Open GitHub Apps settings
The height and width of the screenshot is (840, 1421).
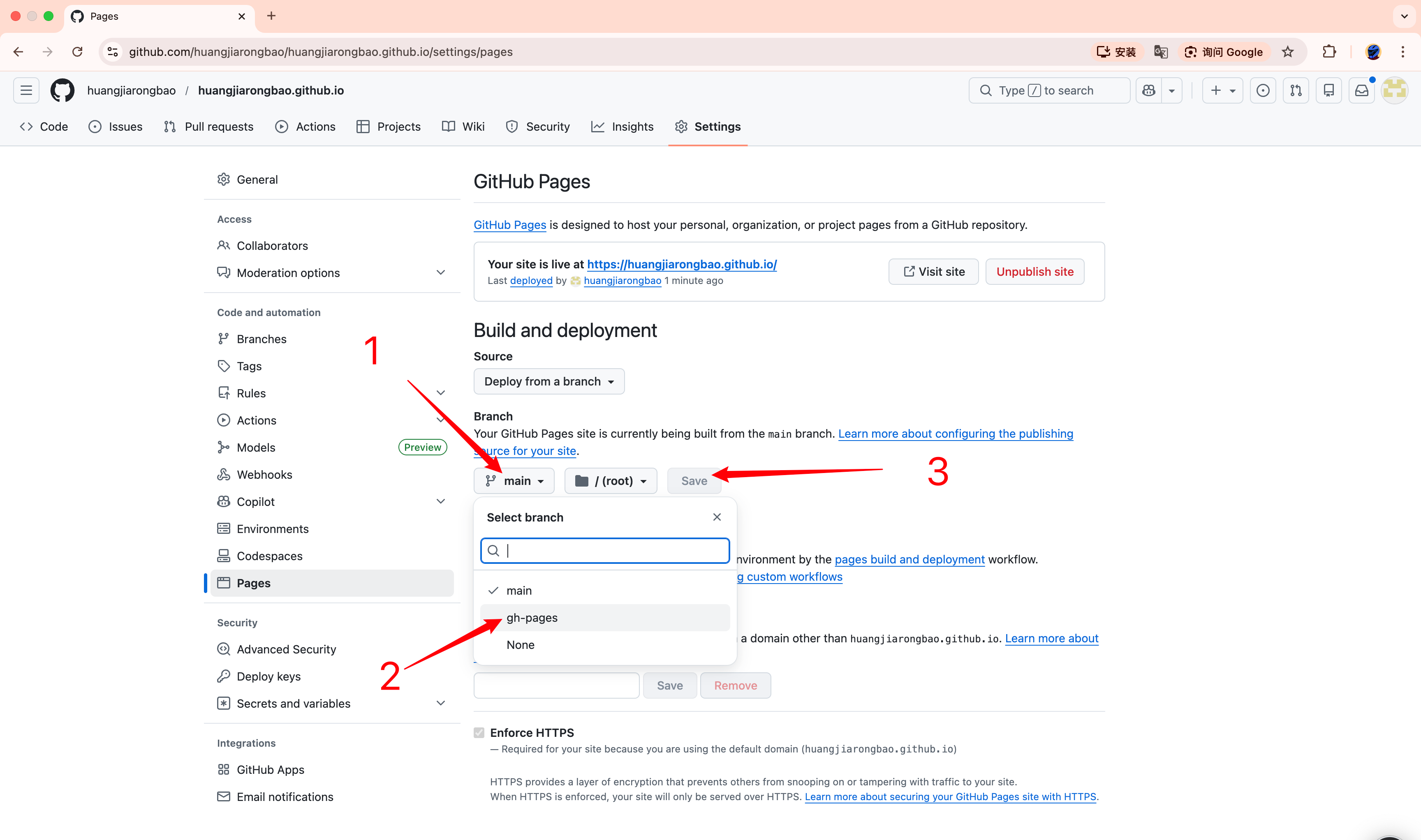[x=333, y=770]
